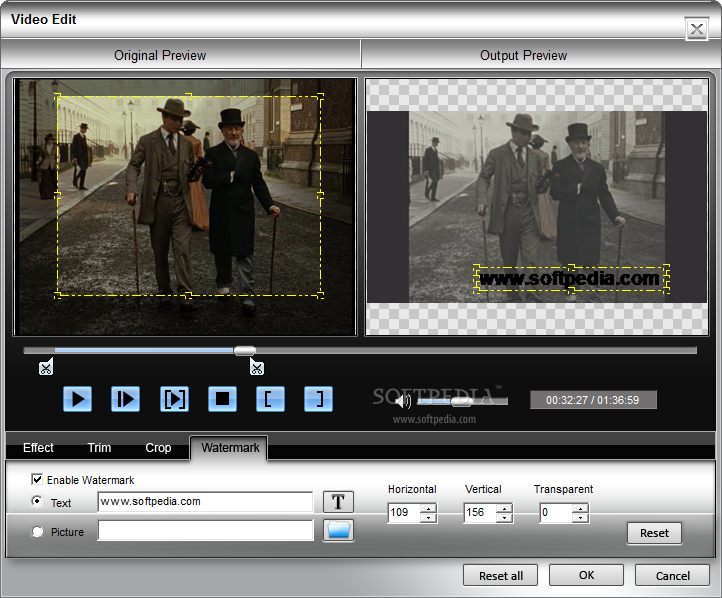This screenshot has height=598, width=722.
Task: Click the crop rectangle left-middle handle
Action: point(58,195)
